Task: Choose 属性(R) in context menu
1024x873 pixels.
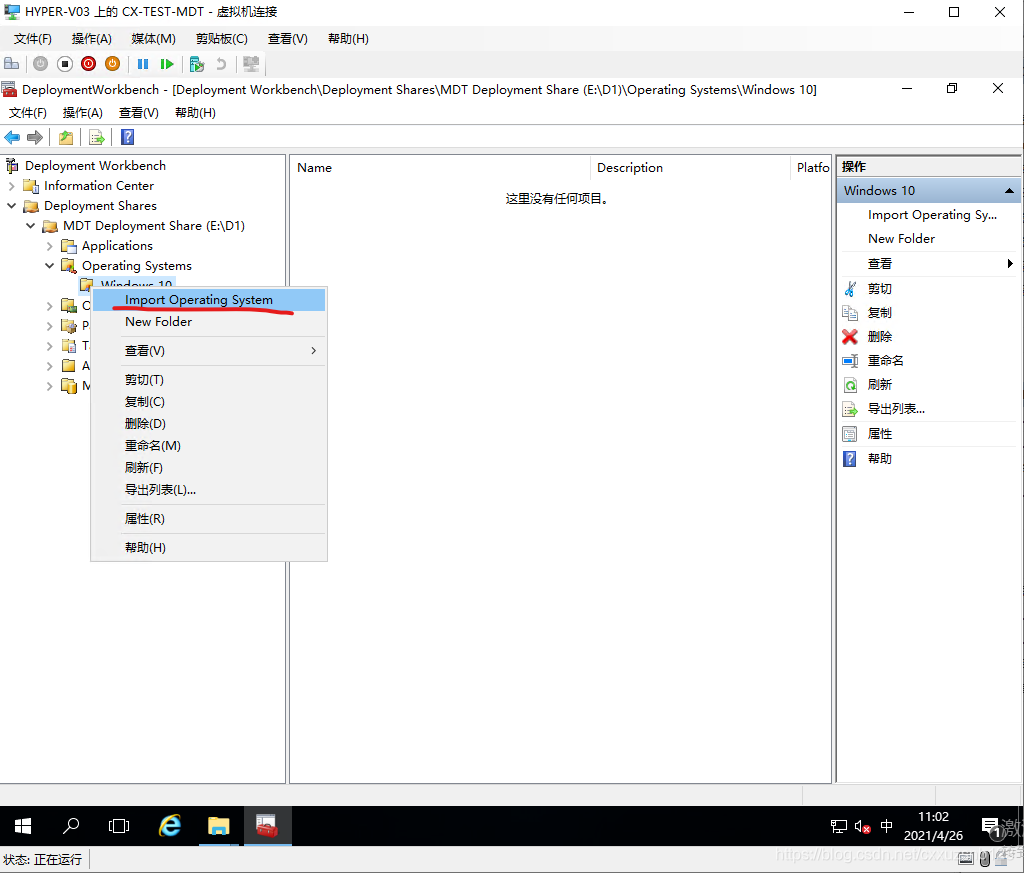Action: coord(209,518)
